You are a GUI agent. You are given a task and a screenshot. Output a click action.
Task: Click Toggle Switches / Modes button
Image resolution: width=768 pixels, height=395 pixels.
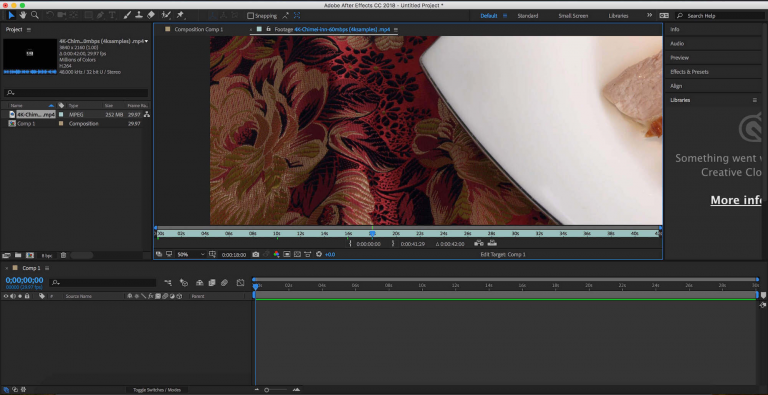(x=157, y=390)
